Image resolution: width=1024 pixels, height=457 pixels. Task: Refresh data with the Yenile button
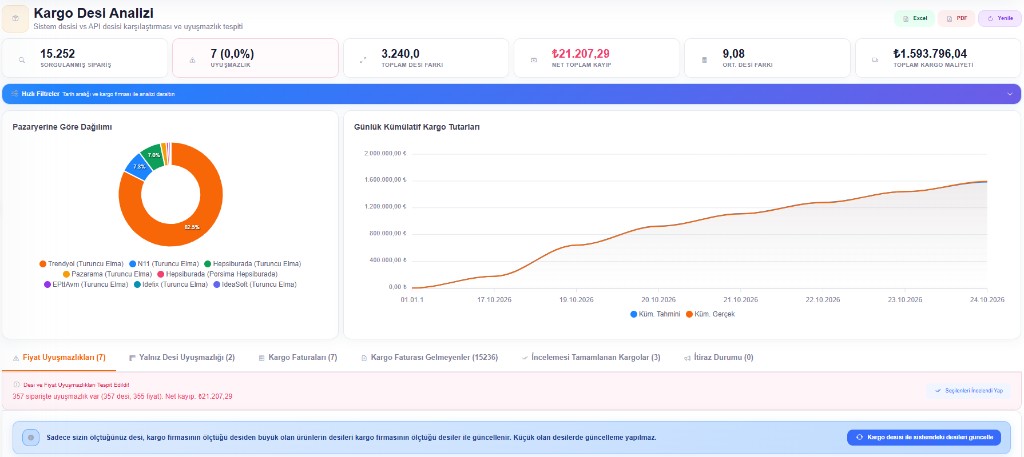tap(999, 18)
